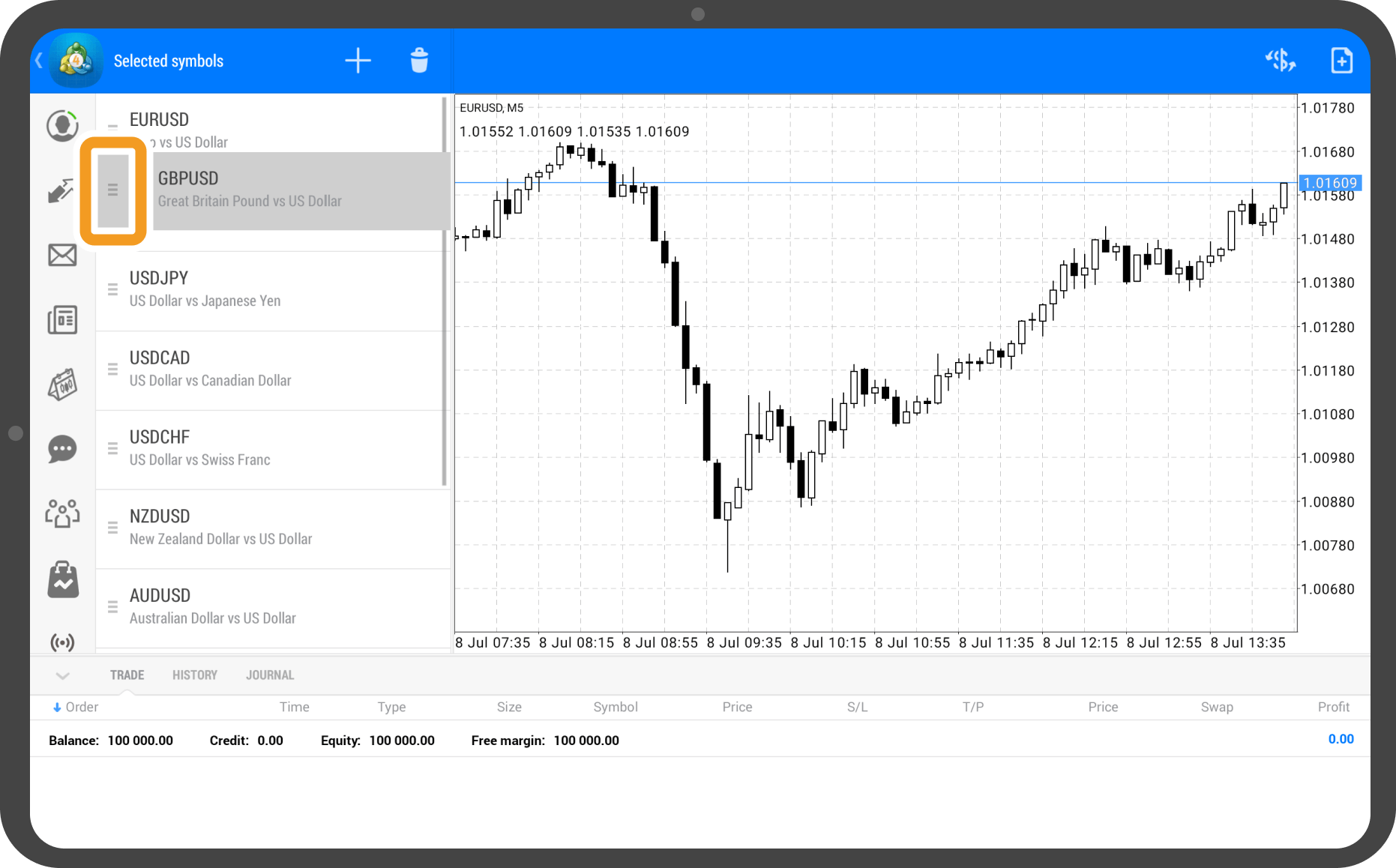Click the symbols list scrollbar

point(445,292)
